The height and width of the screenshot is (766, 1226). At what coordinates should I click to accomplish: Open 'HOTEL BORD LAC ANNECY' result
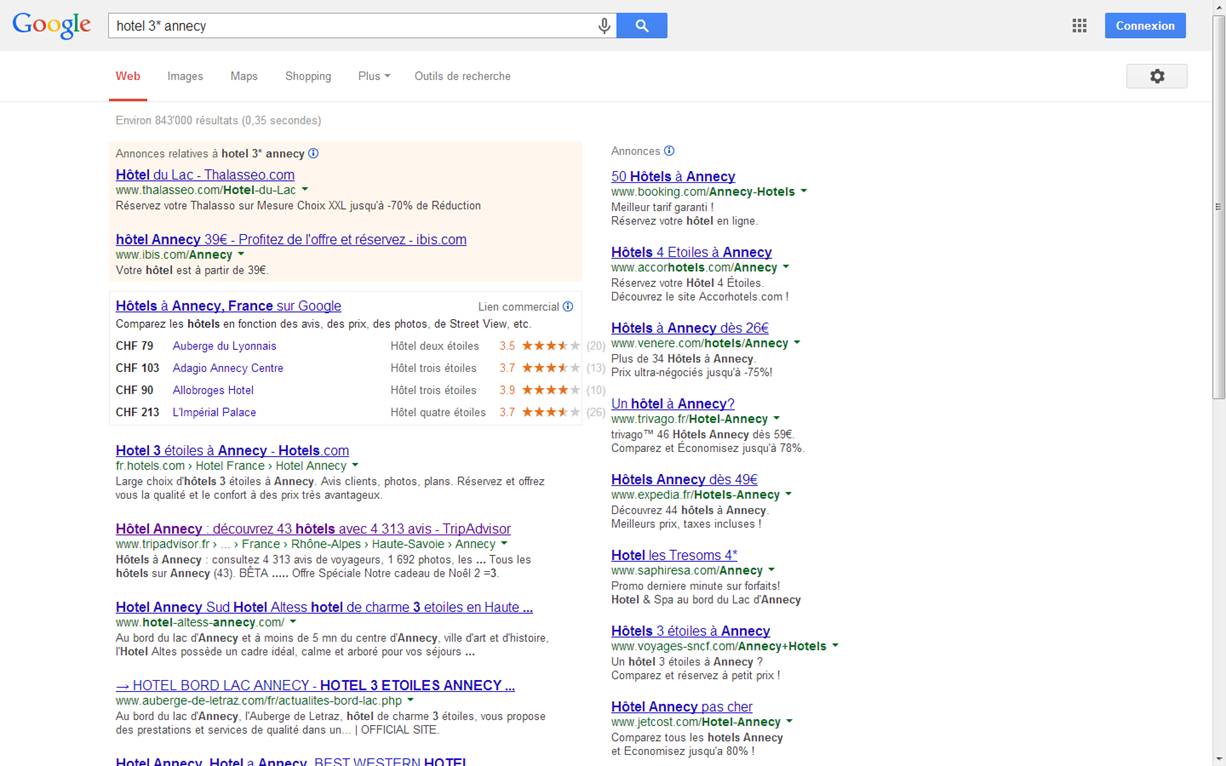click(315, 685)
